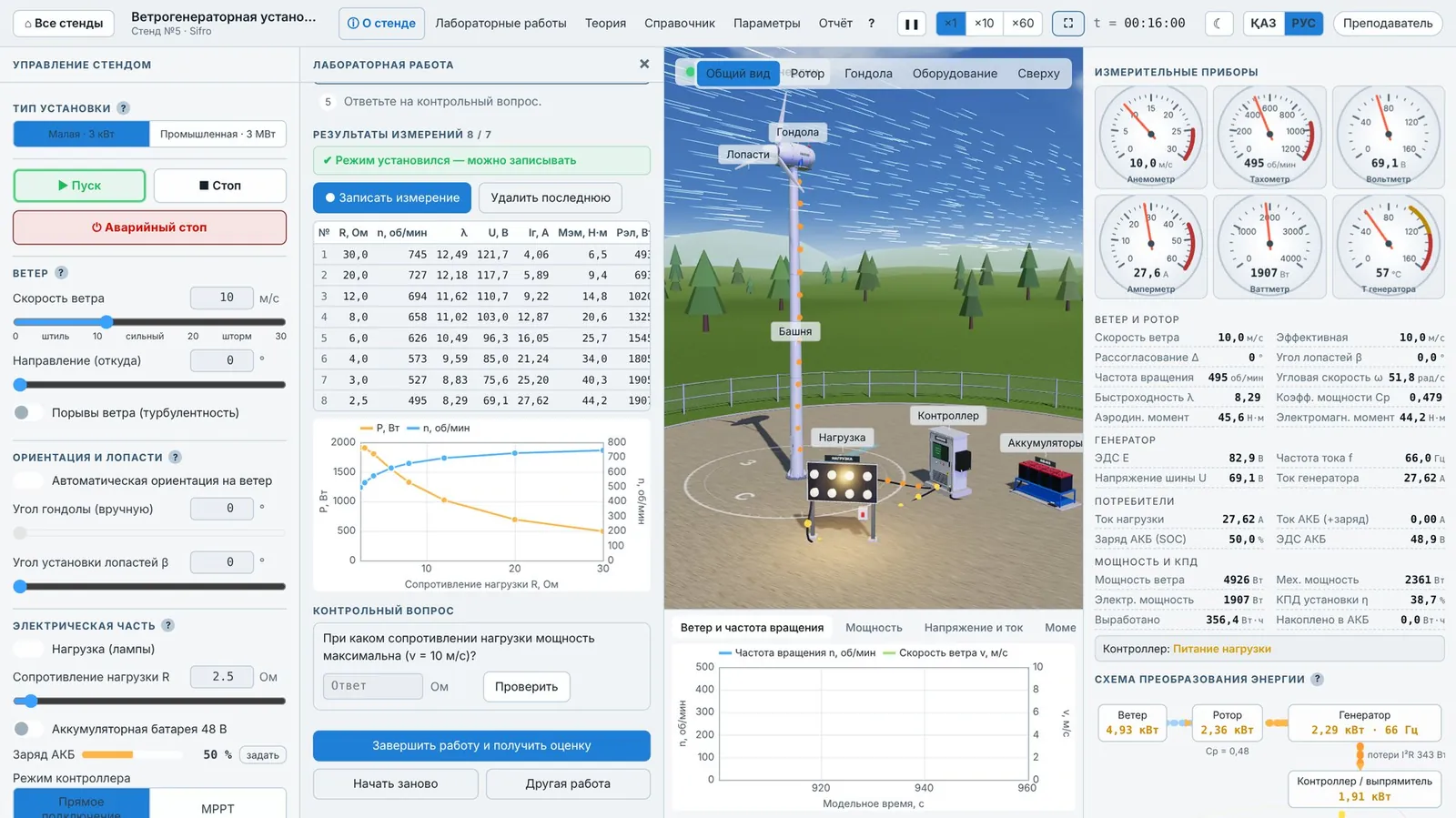Screen dimensions: 1456x818
Task: Open the Преподаватель role selector
Action: click(1387, 24)
